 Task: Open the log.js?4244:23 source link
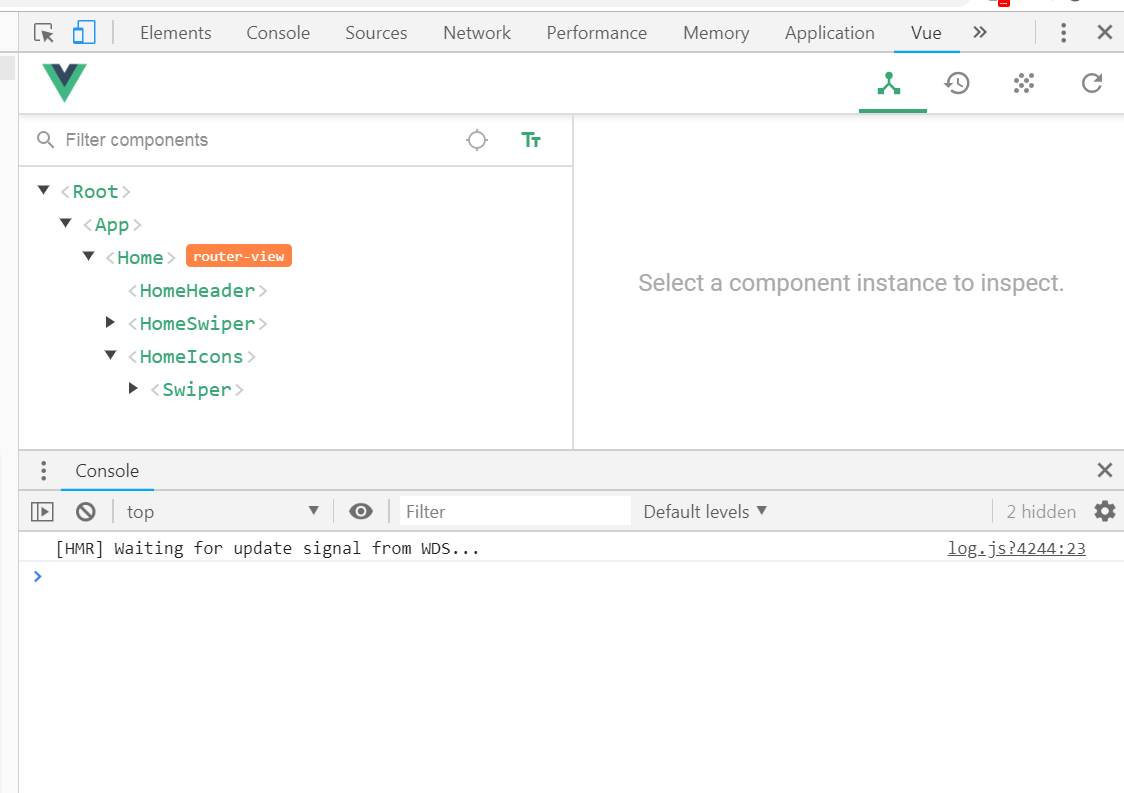click(1016, 548)
